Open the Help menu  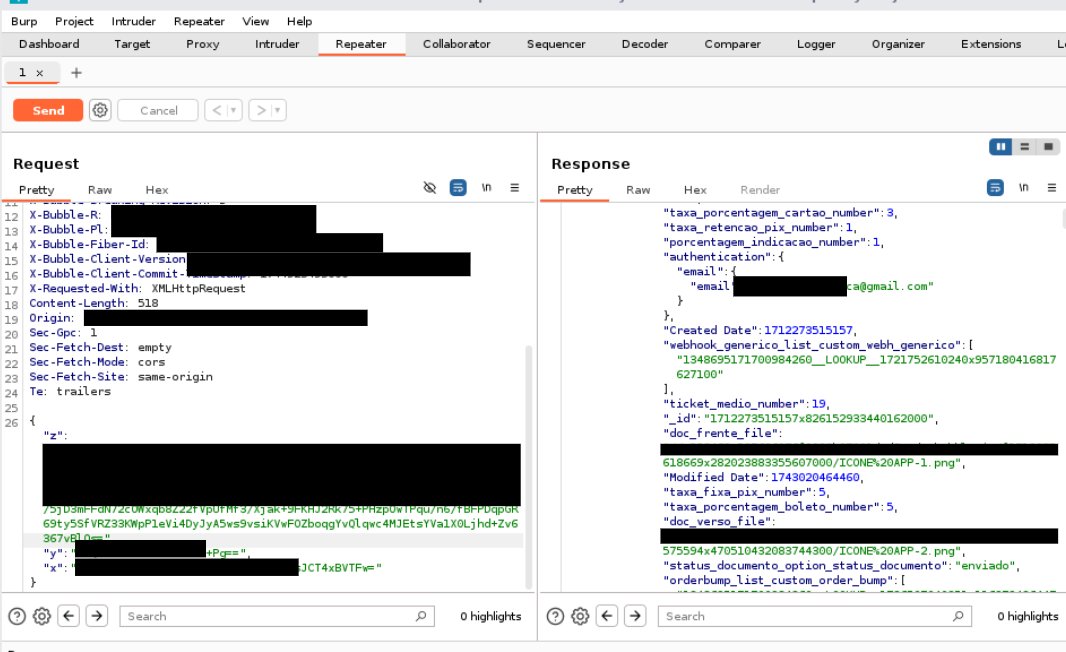pyautogui.click(x=299, y=21)
